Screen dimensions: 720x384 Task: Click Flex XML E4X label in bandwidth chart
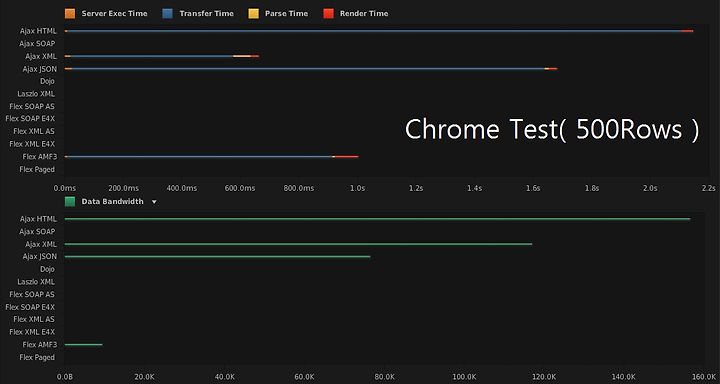pyautogui.click(x=32, y=332)
